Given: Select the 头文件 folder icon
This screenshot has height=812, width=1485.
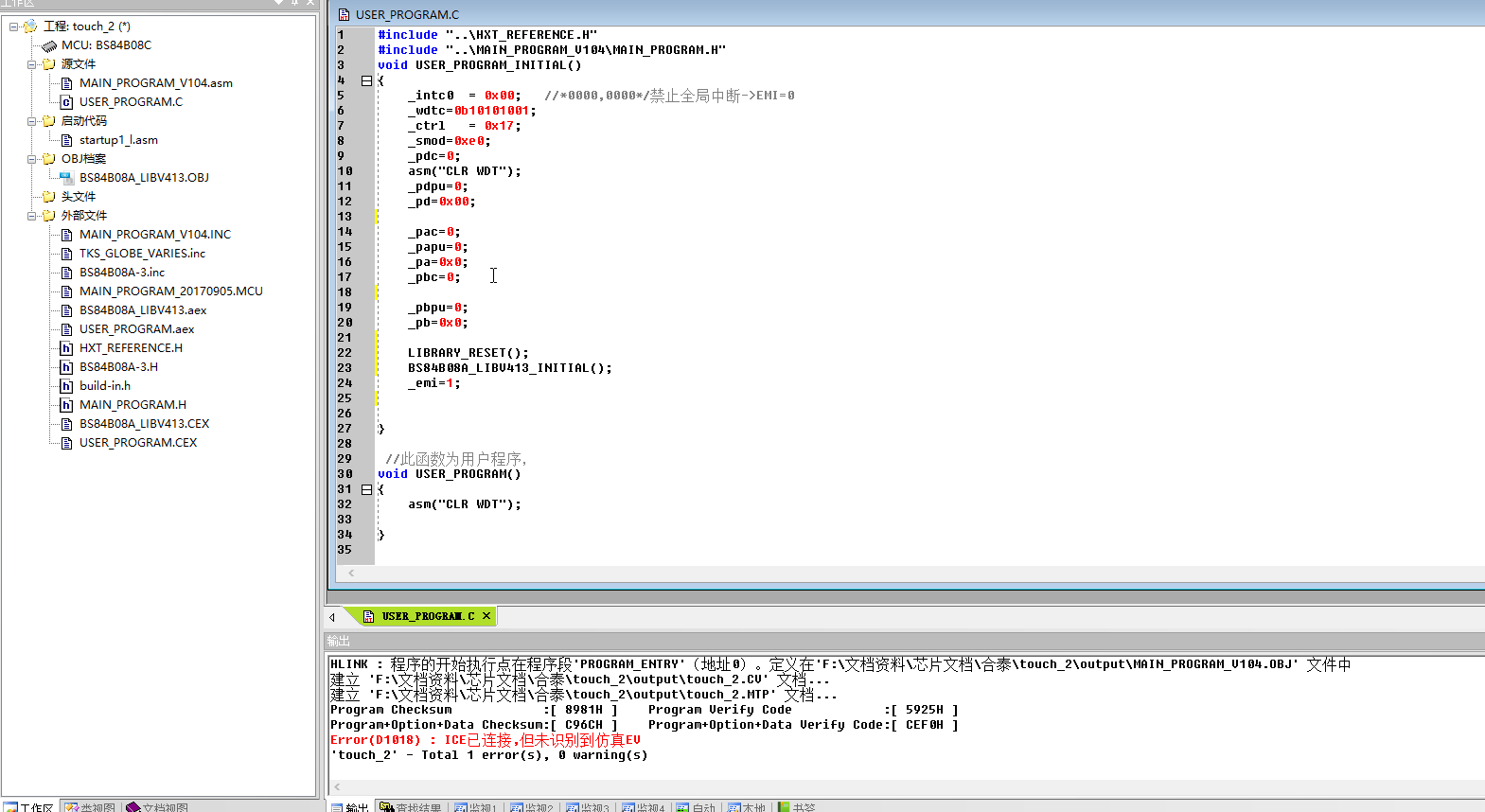Looking at the screenshot, I should [x=48, y=197].
